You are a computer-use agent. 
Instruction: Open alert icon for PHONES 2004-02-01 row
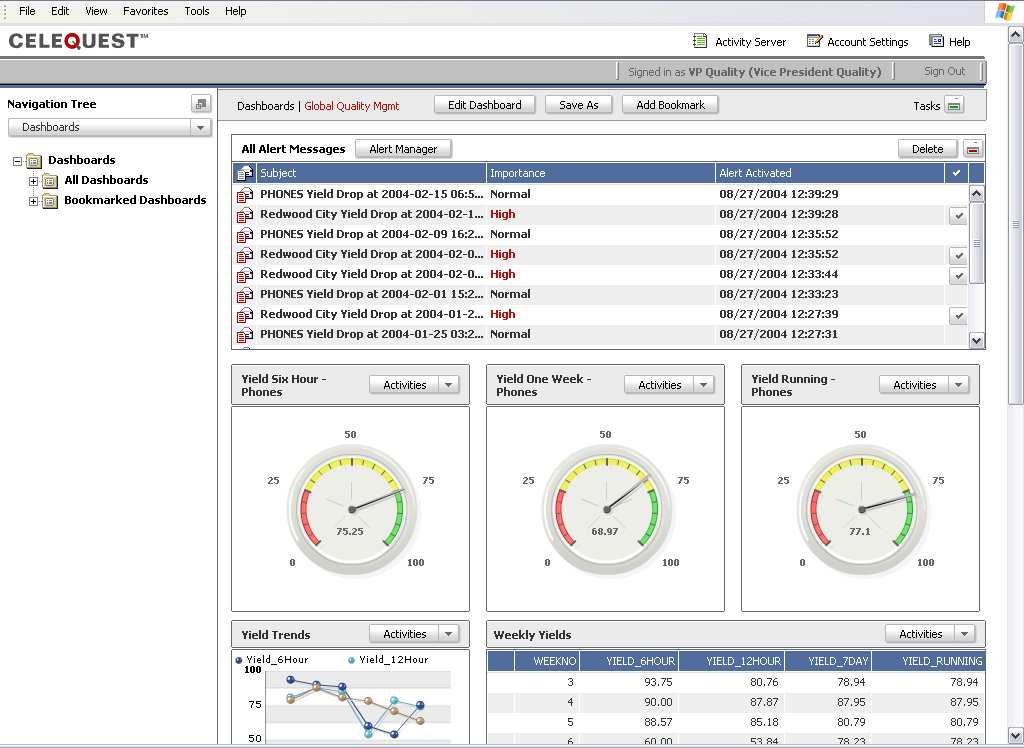[245, 295]
